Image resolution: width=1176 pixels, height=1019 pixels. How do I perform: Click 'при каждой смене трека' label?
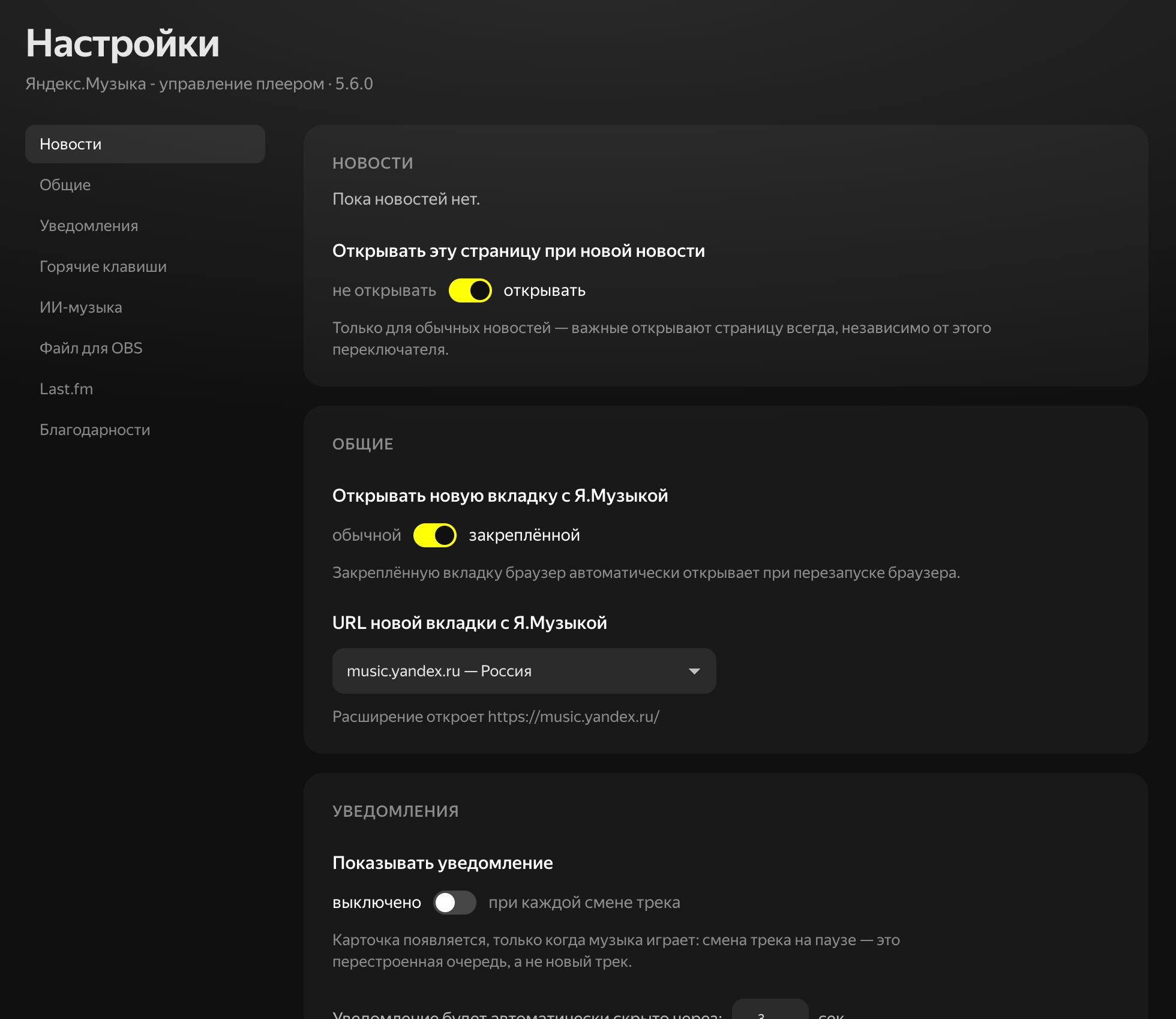click(x=584, y=903)
